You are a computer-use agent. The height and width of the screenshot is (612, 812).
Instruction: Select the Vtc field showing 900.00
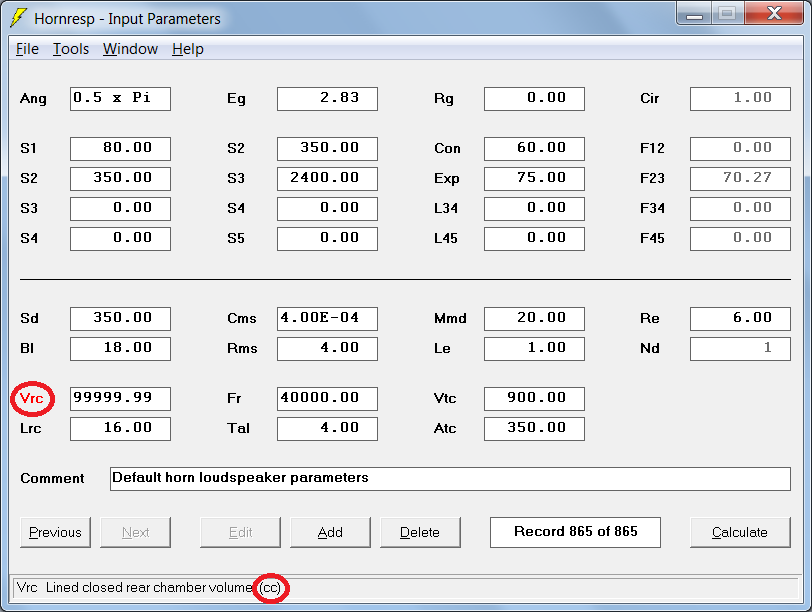(x=534, y=398)
